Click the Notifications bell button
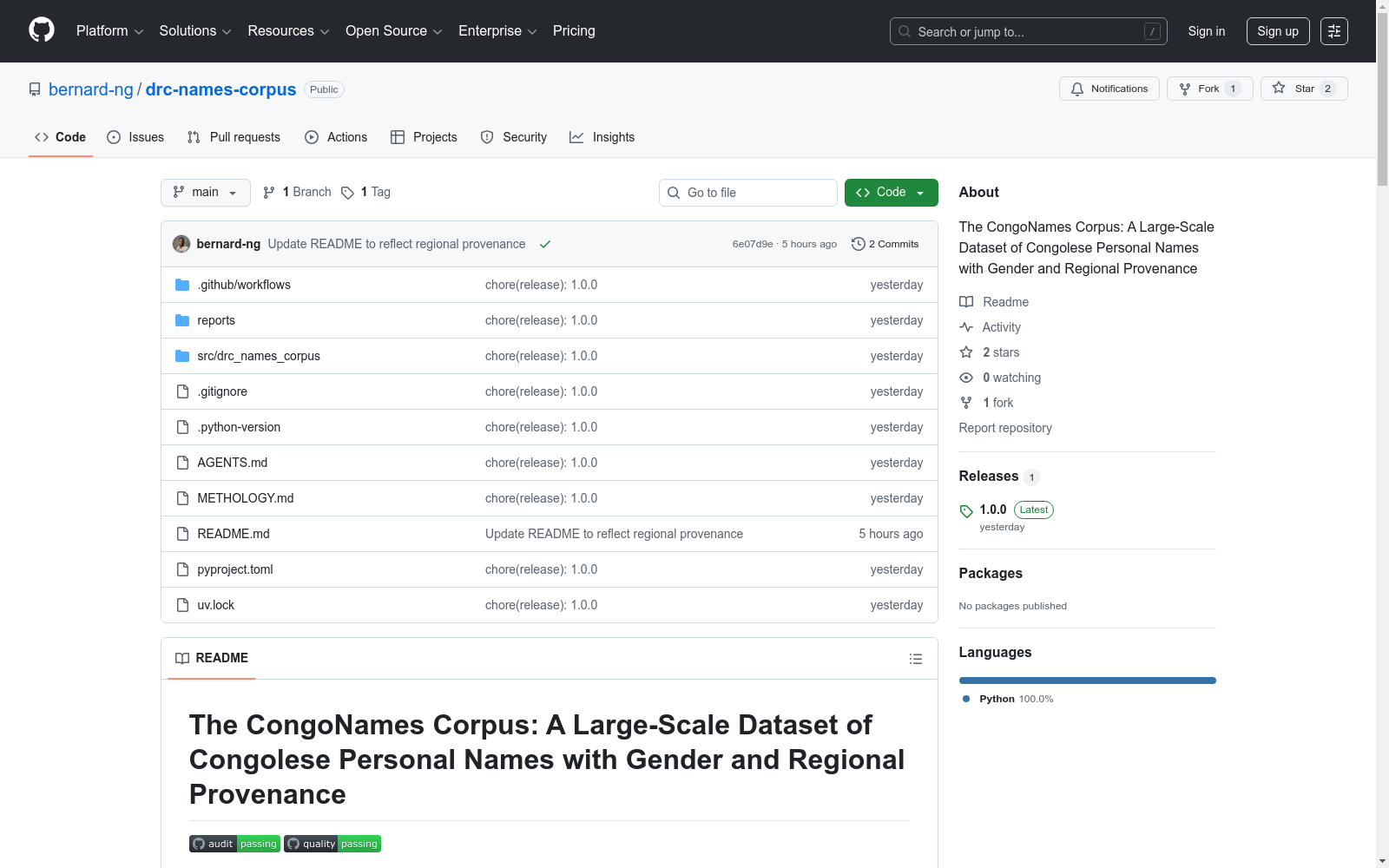The height and width of the screenshot is (868, 1389). (1109, 89)
